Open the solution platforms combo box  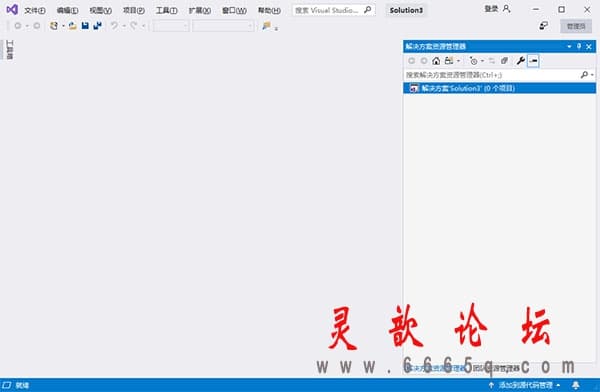[223, 26]
